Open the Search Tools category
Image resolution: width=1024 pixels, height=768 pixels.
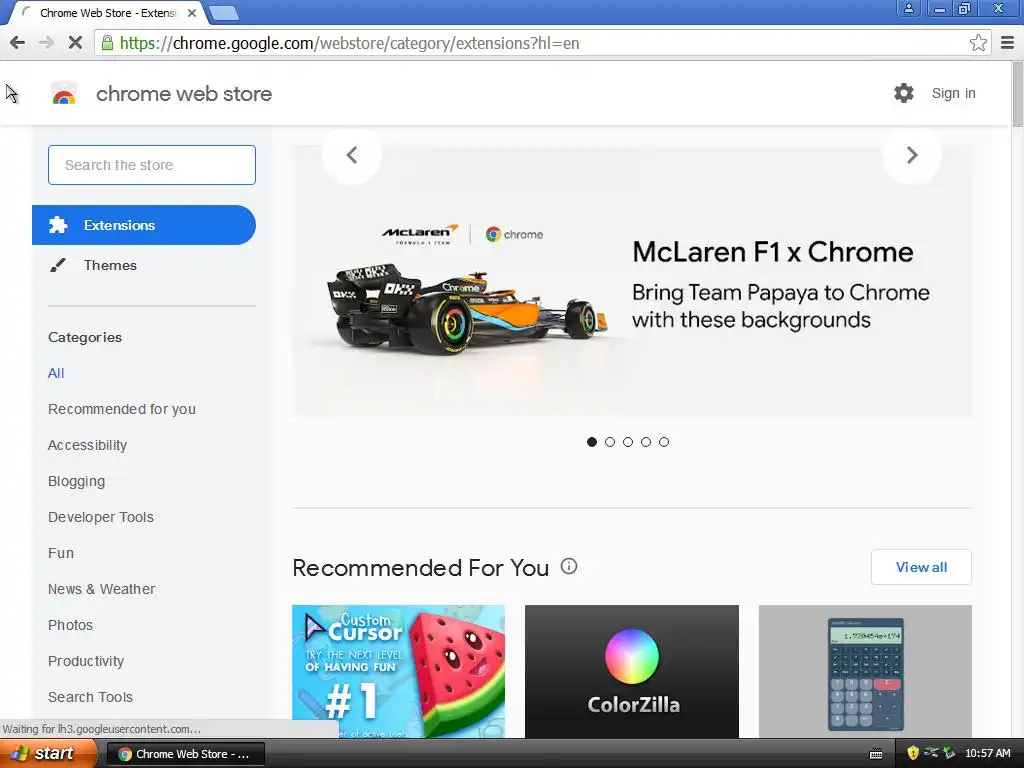90,697
